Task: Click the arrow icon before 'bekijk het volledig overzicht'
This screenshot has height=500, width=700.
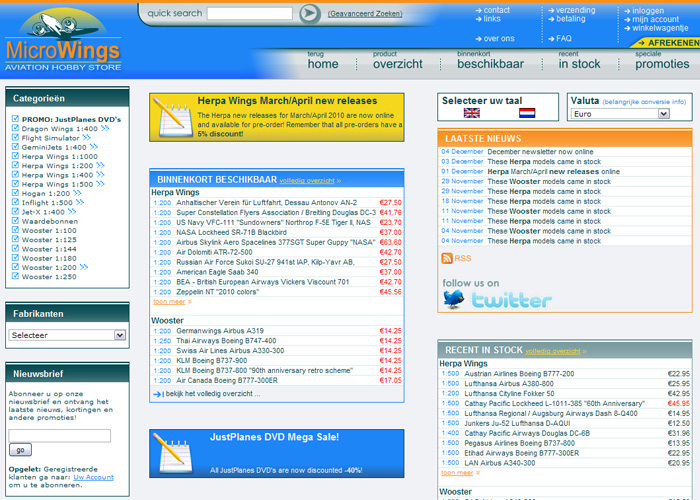Action: 158,394
